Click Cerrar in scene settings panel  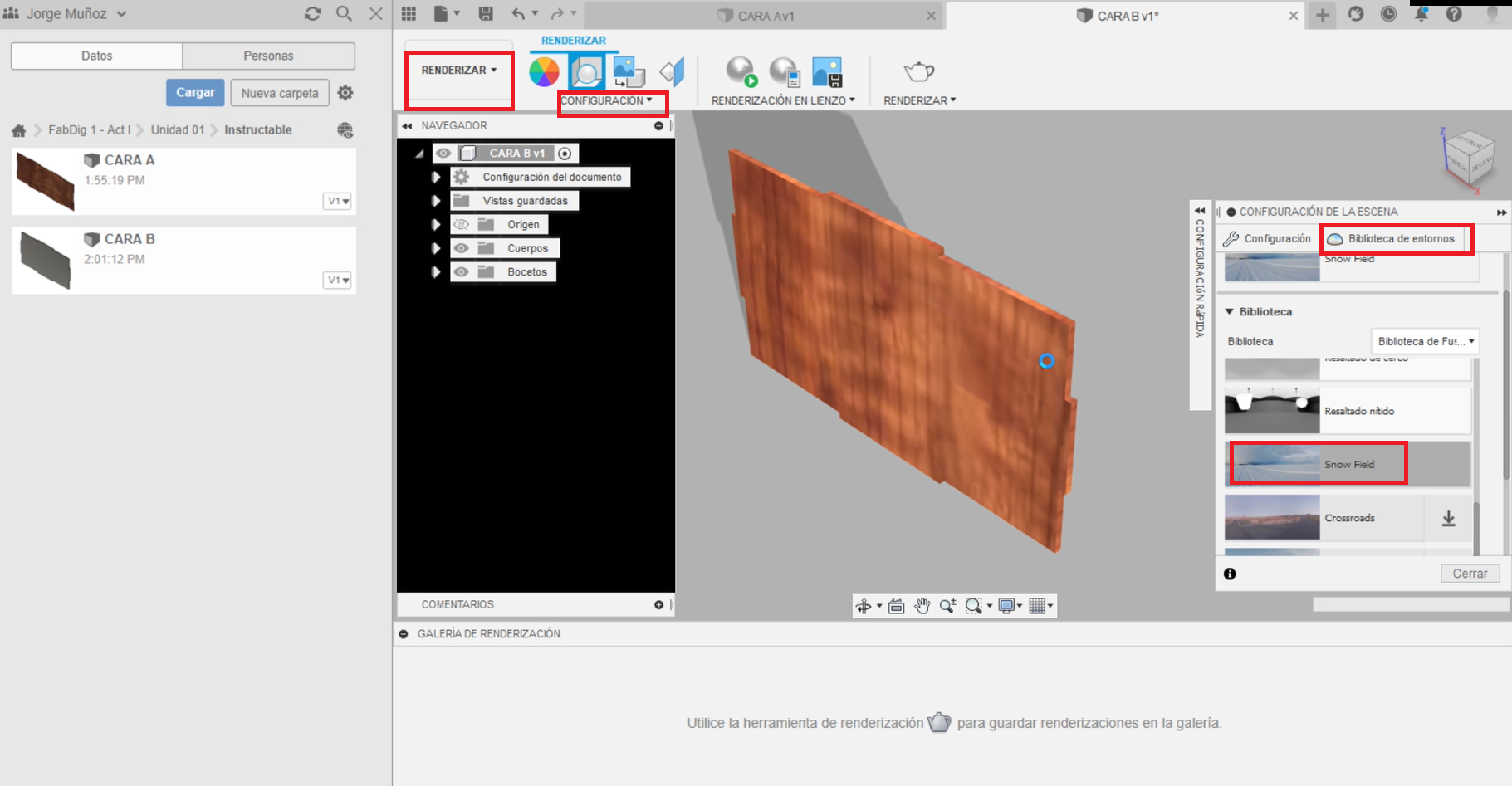(x=1470, y=573)
